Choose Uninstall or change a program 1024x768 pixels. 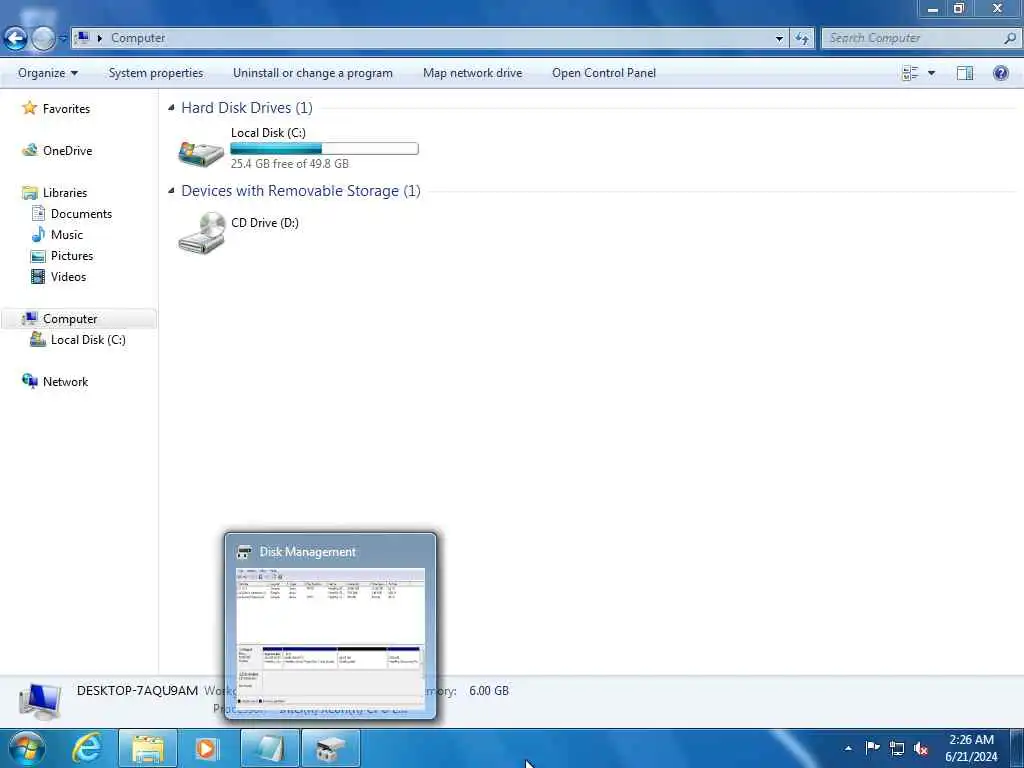point(313,73)
